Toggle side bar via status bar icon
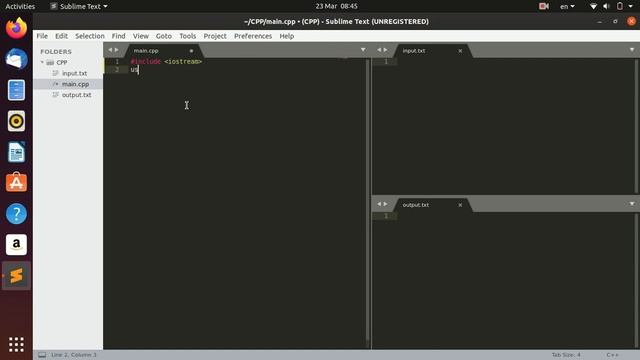 tap(42, 355)
